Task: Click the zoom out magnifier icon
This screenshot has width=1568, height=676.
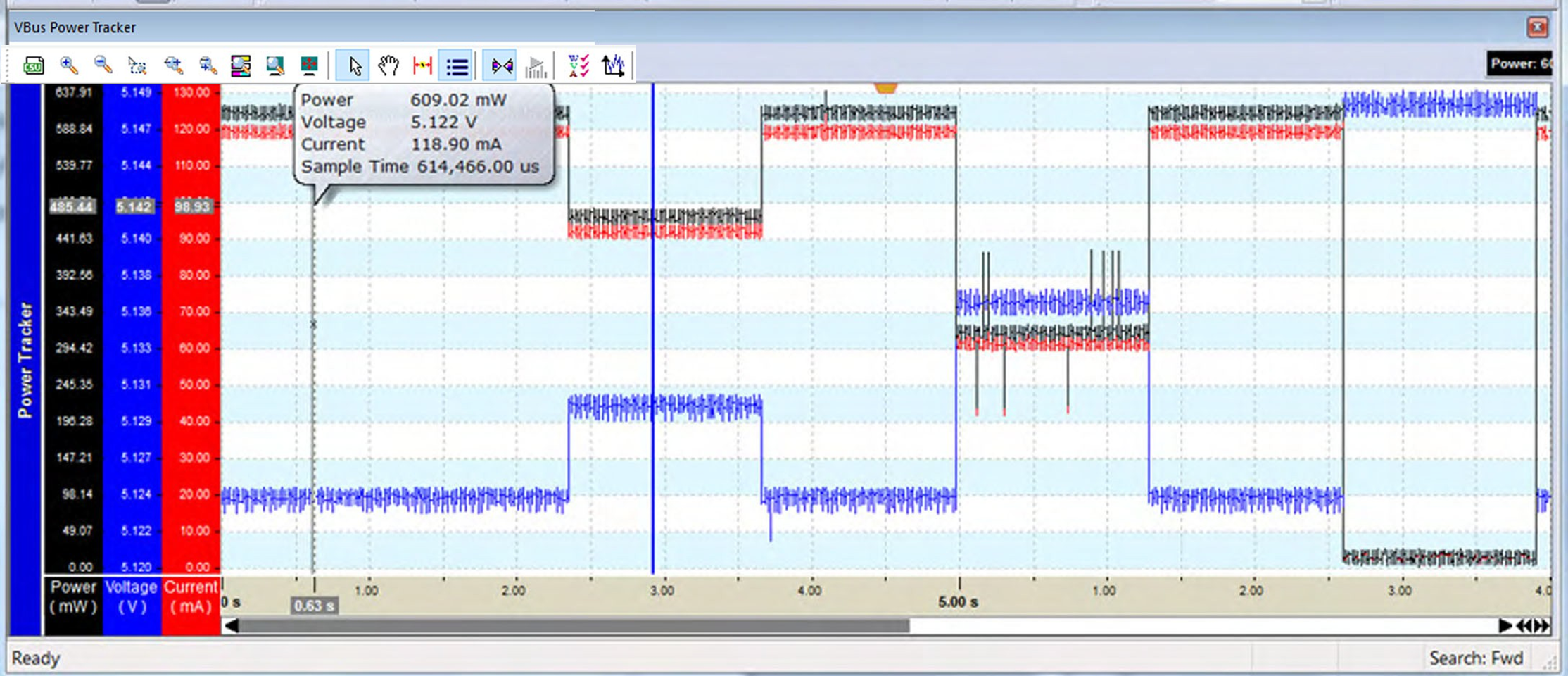Action: pyautogui.click(x=103, y=65)
